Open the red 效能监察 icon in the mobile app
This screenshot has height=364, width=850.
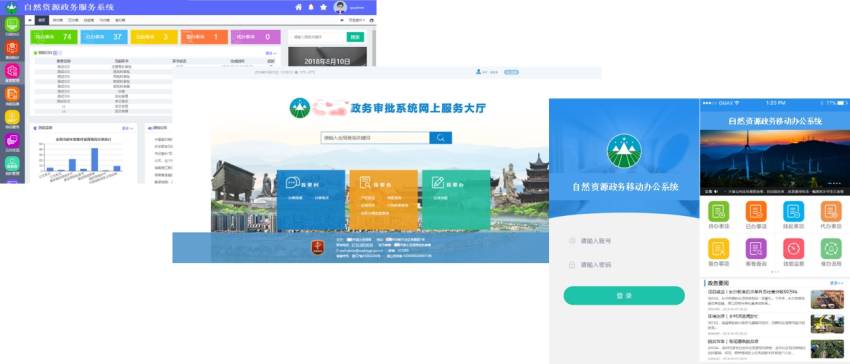pyautogui.click(x=793, y=248)
